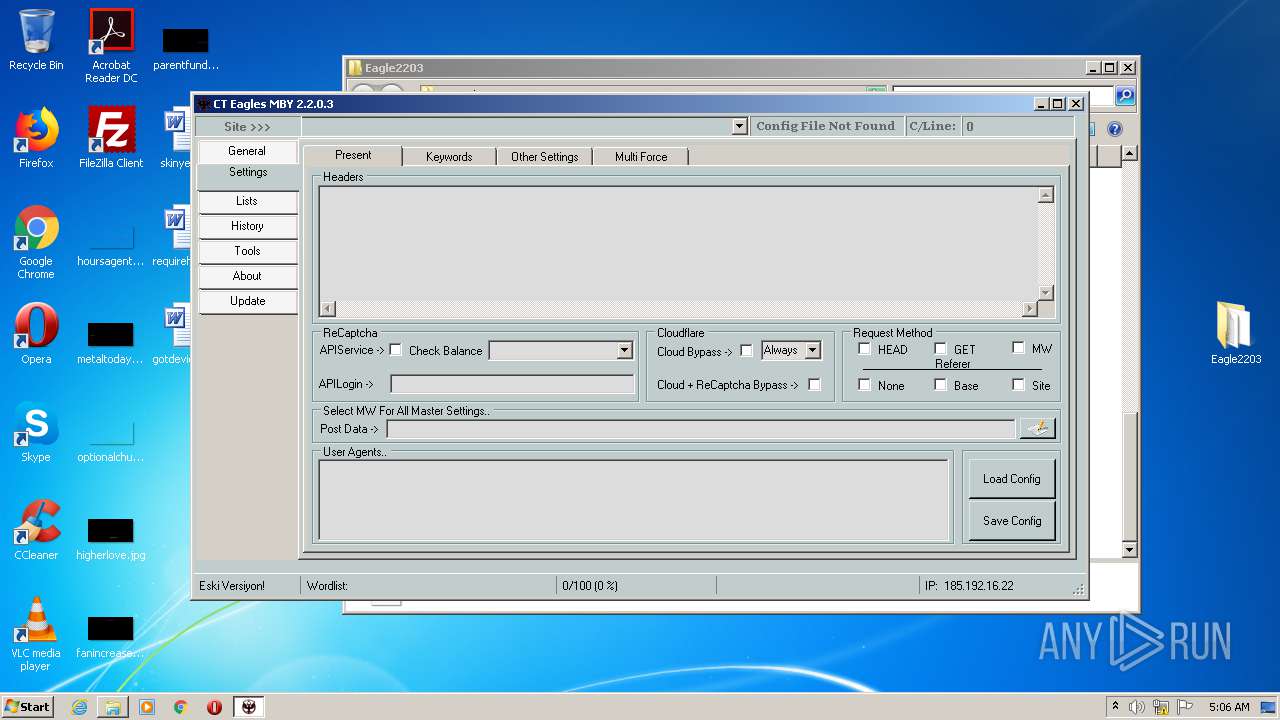
Task: Click the Save Config button
Action: (1012, 521)
